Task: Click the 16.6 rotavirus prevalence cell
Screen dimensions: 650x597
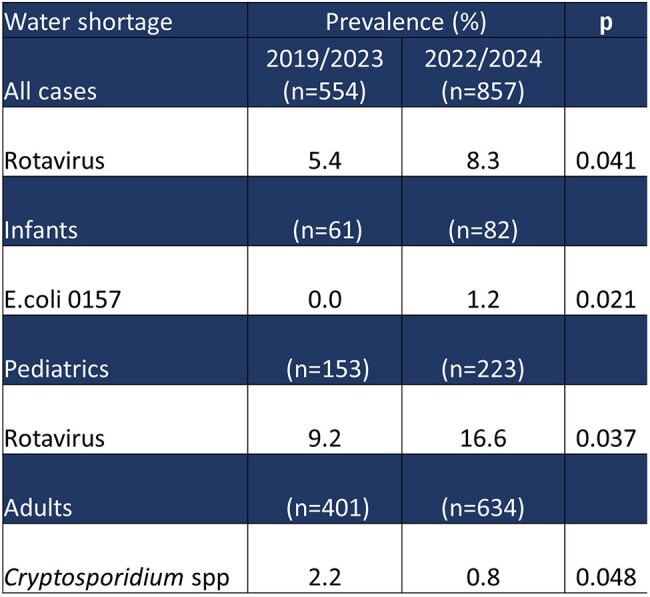Action: coord(483,420)
